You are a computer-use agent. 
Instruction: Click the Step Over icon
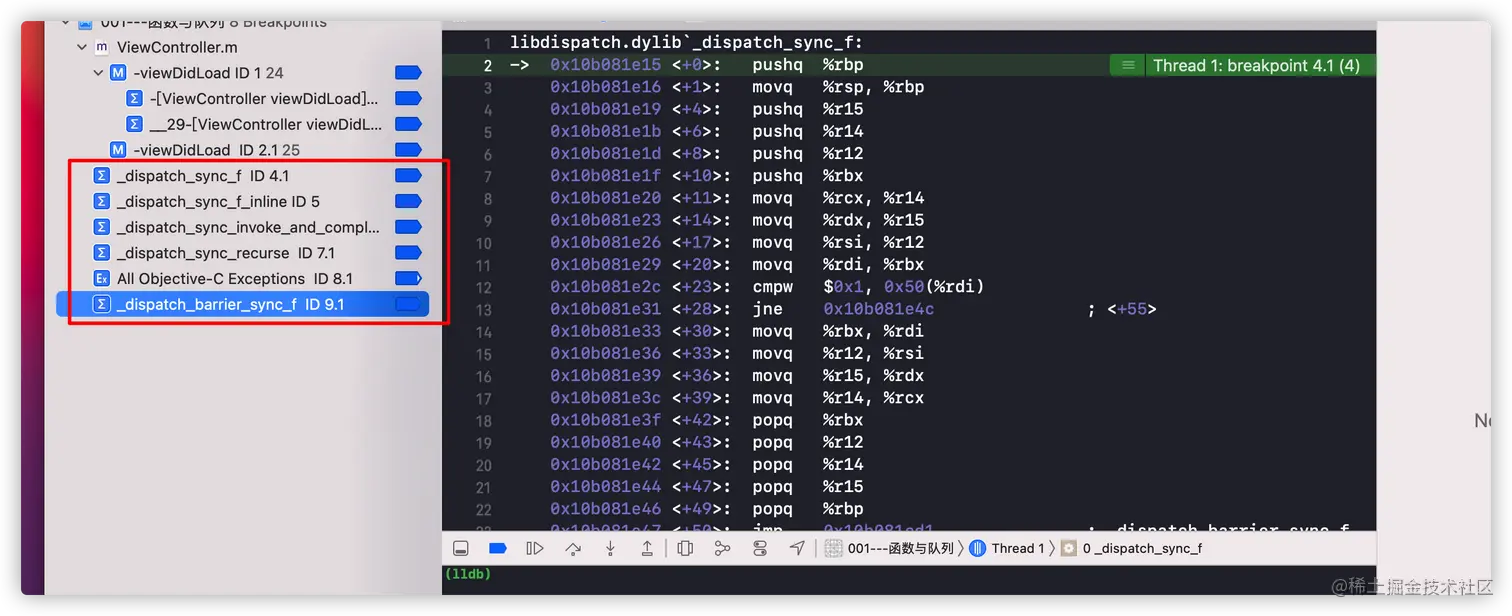click(x=573, y=548)
